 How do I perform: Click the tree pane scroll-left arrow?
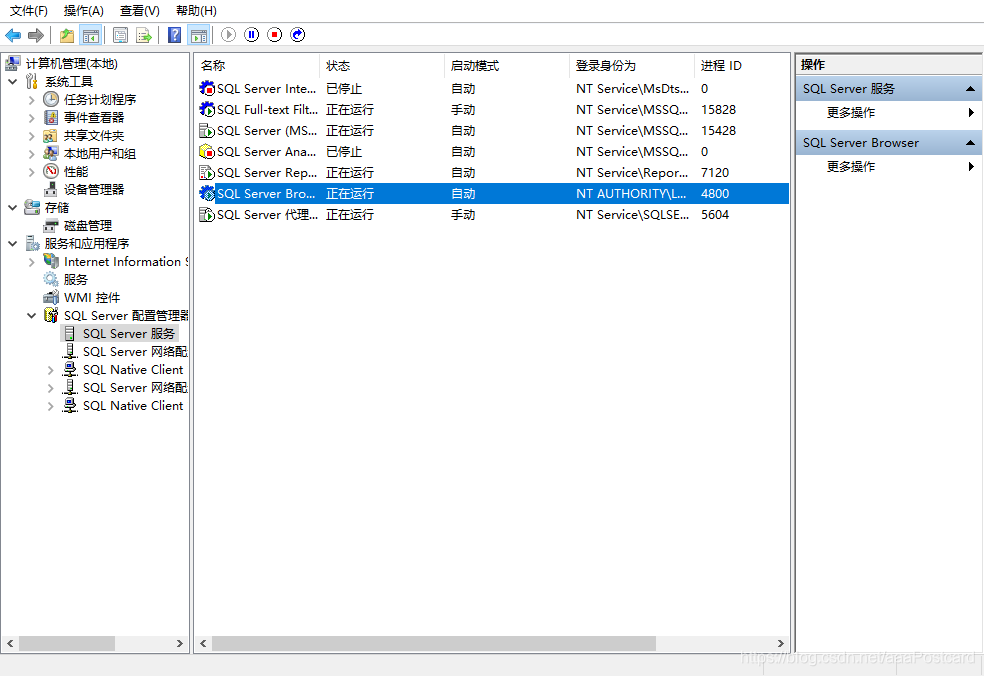pyautogui.click(x=10, y=643)
